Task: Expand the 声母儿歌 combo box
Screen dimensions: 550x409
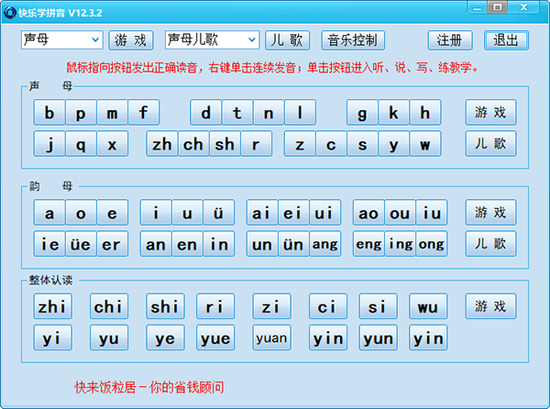Action: 212,40
